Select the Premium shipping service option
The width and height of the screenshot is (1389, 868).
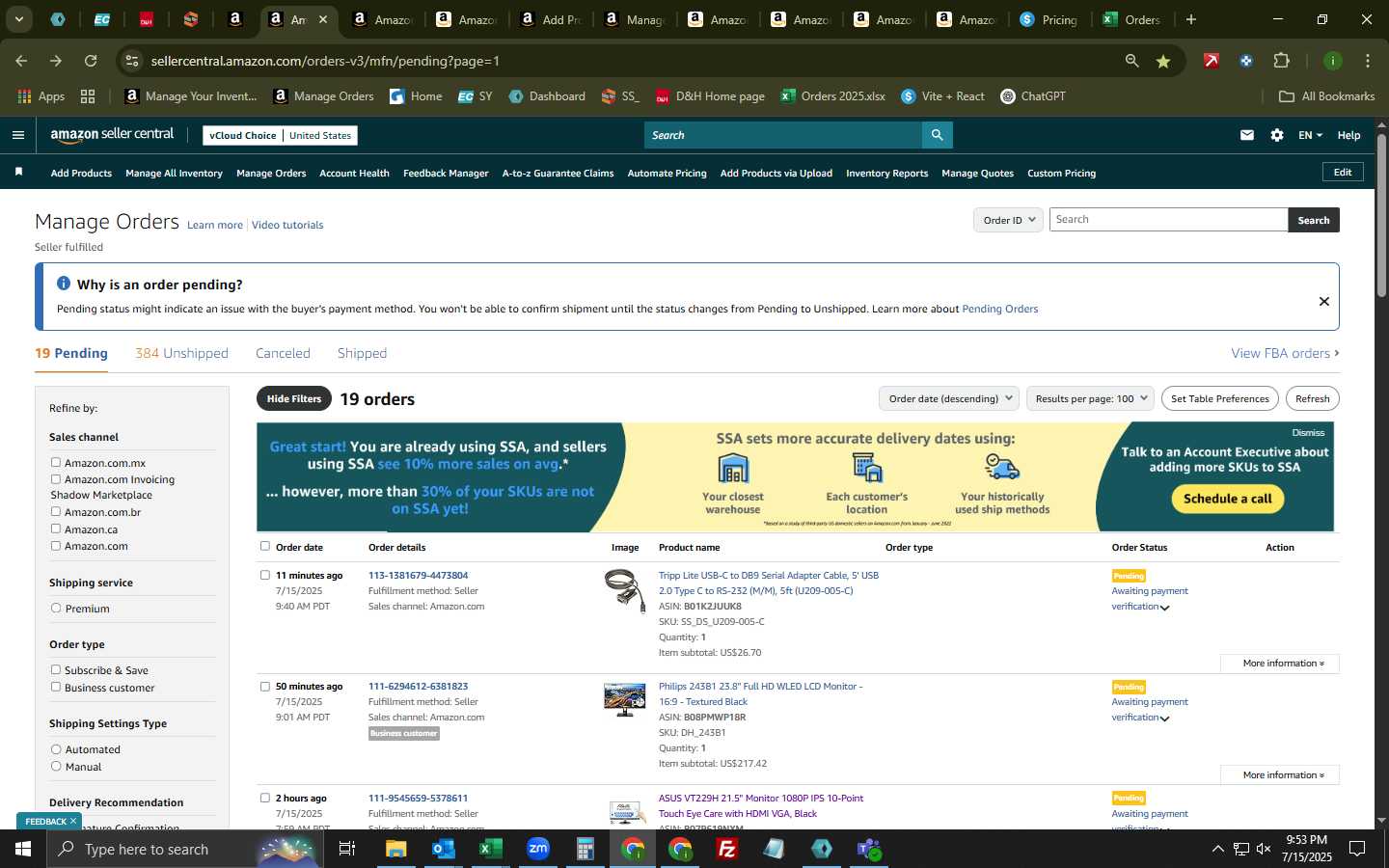tap(56, 609)
